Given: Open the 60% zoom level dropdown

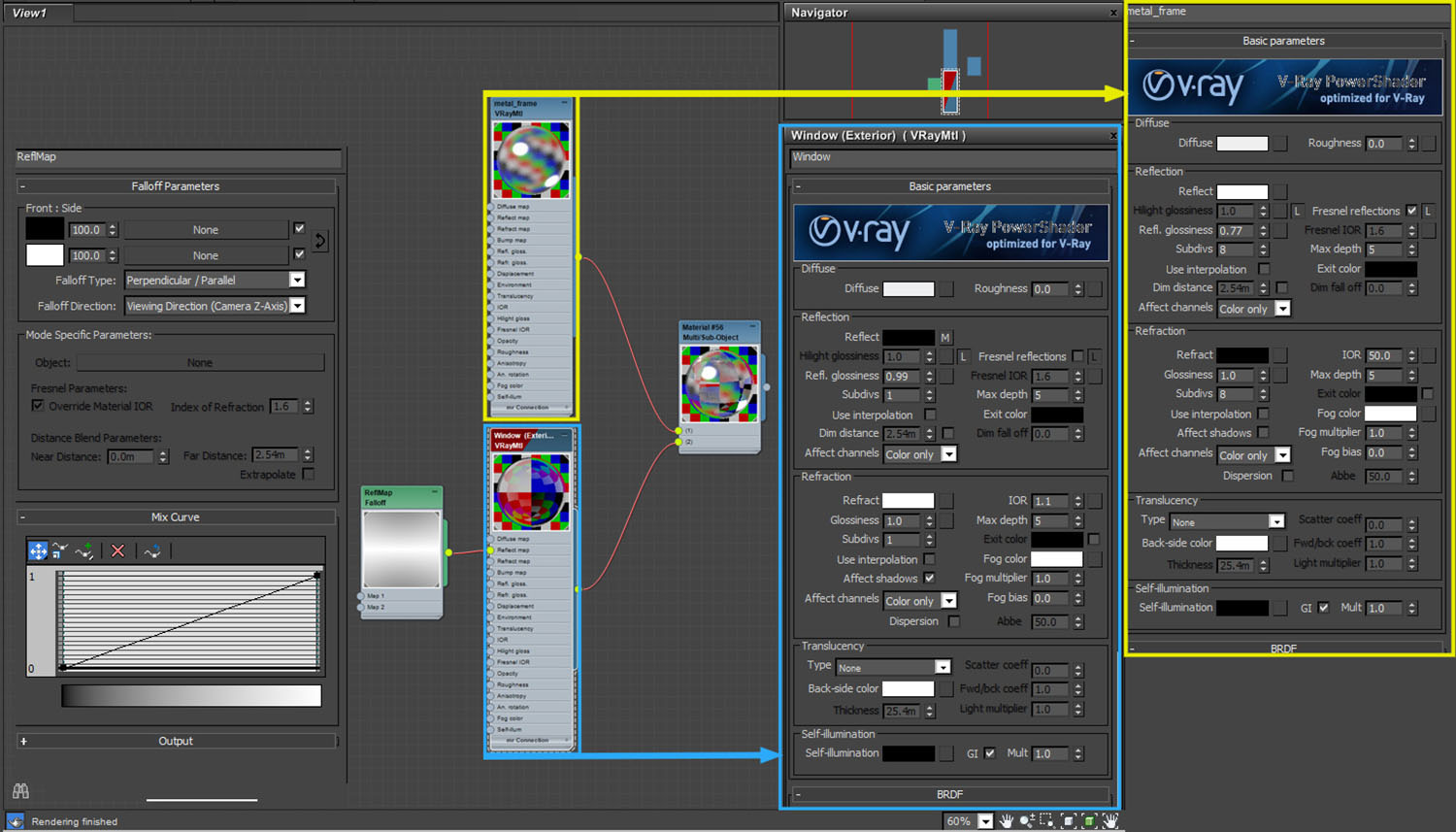Looking at the screenshot, I should 985,821.
